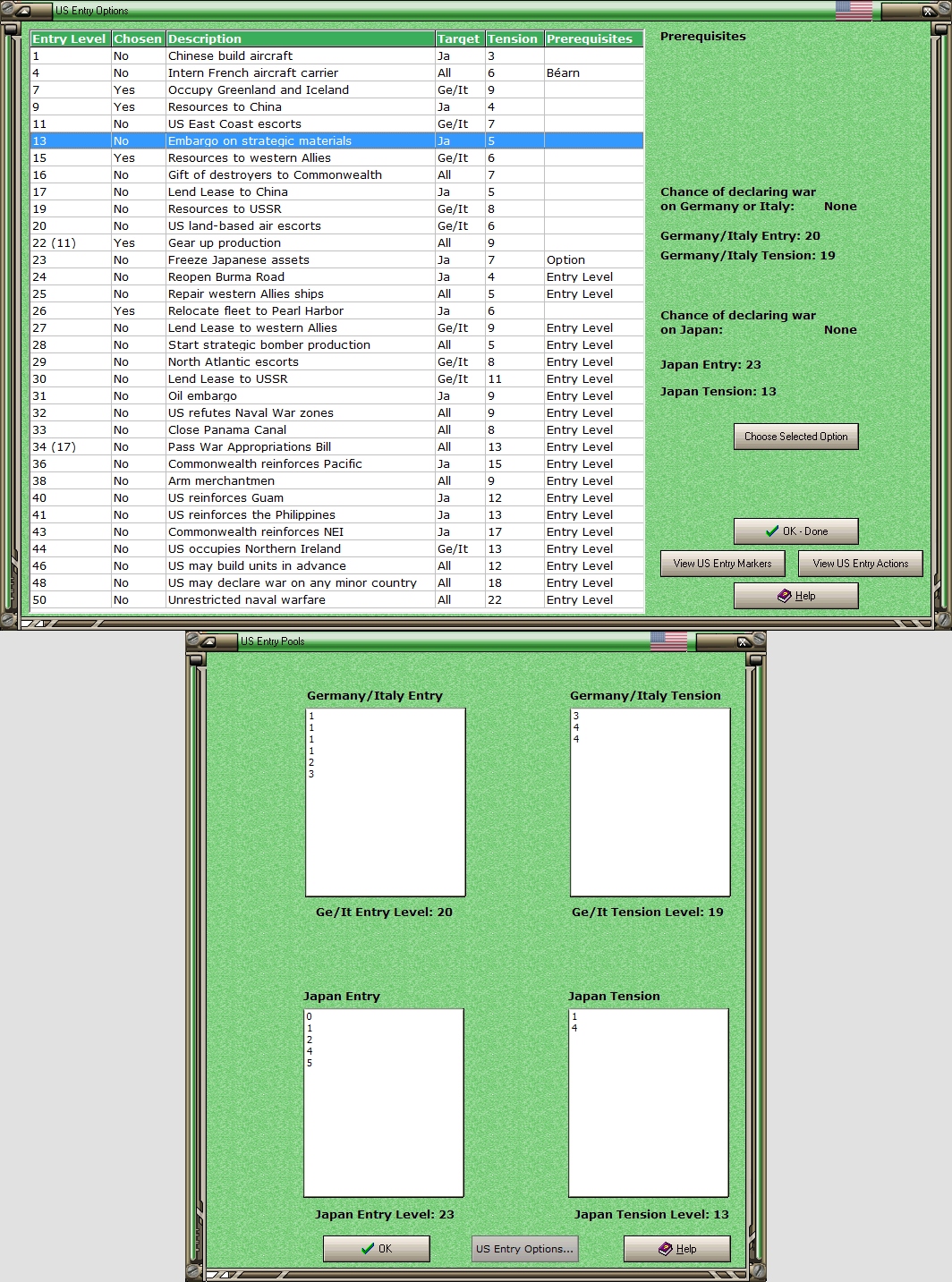
Task: Click the Germany/Italy Tension markers list box
Action: (x=650, y=802)
